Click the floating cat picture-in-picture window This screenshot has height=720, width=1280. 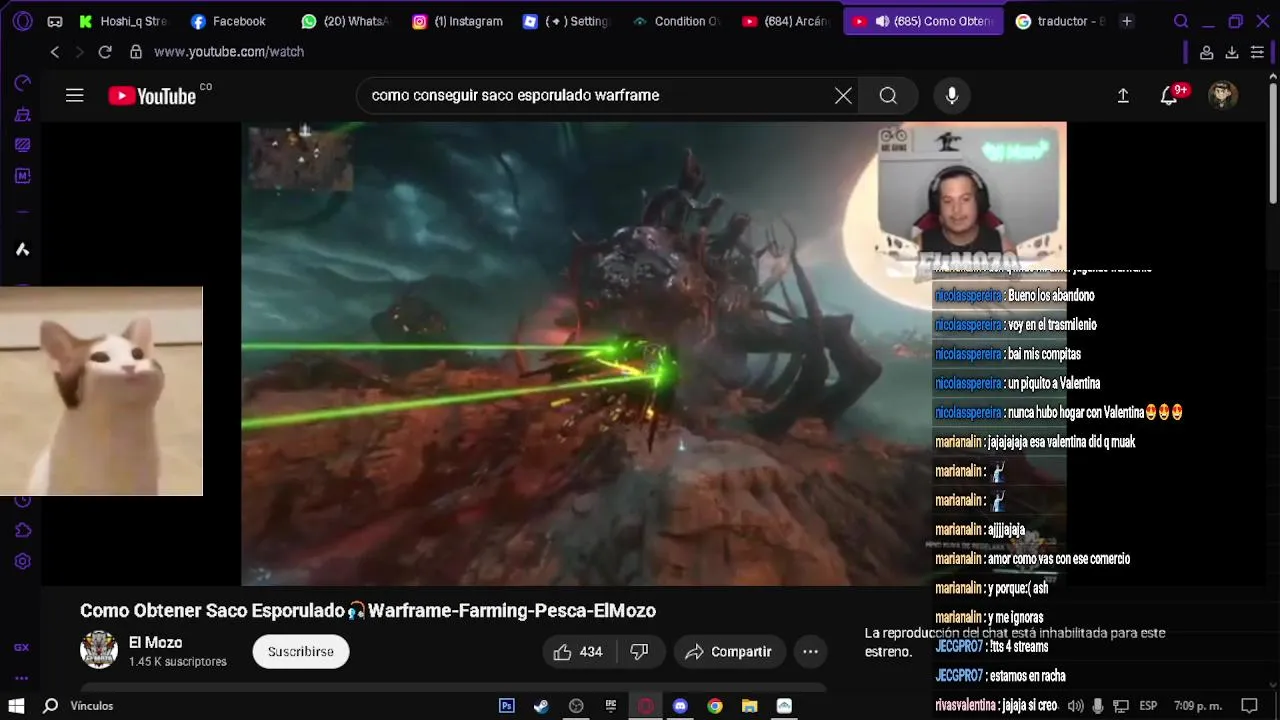pyautogui.click(x=101, y=391)
